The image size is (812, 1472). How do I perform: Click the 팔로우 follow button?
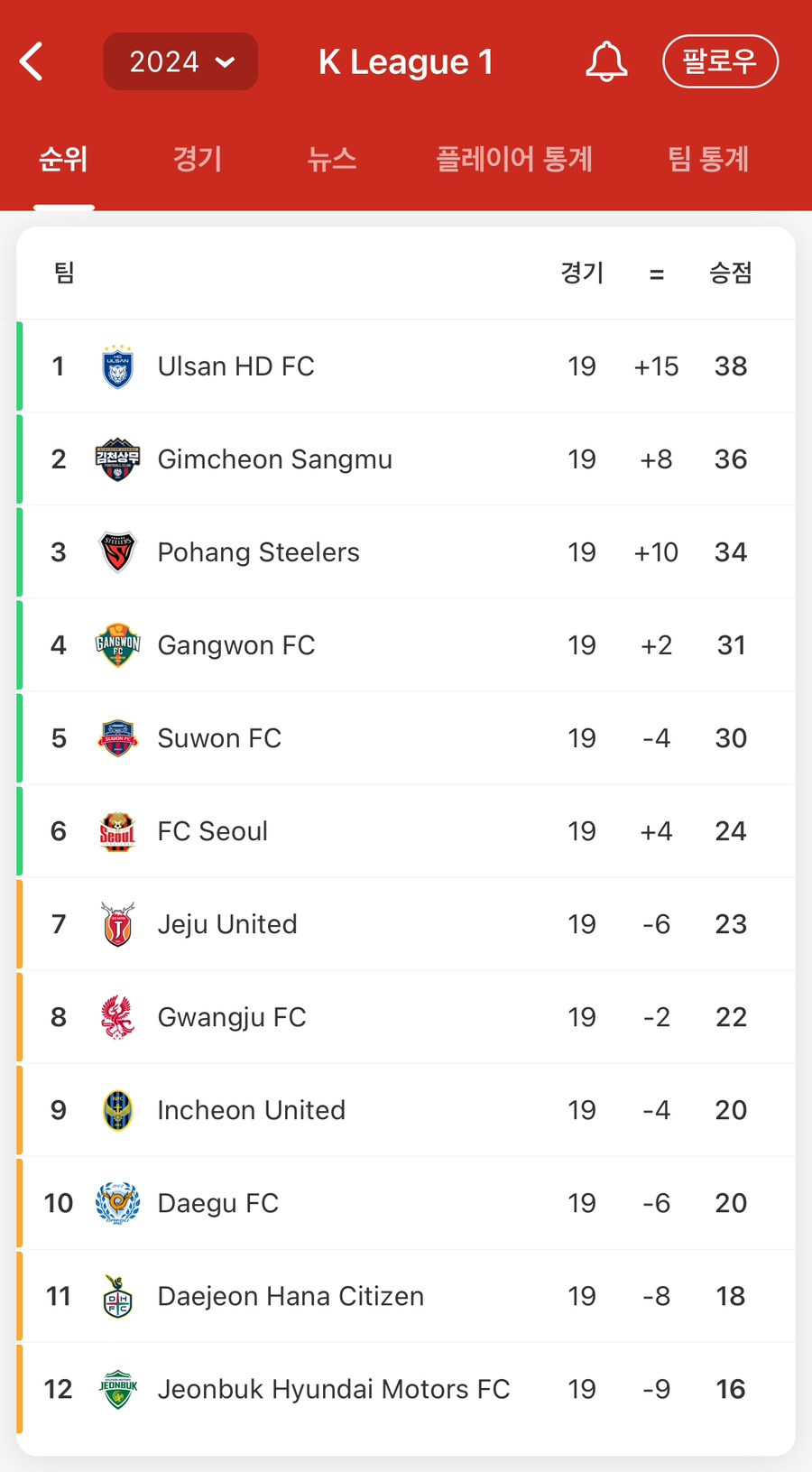pos(720,61)
